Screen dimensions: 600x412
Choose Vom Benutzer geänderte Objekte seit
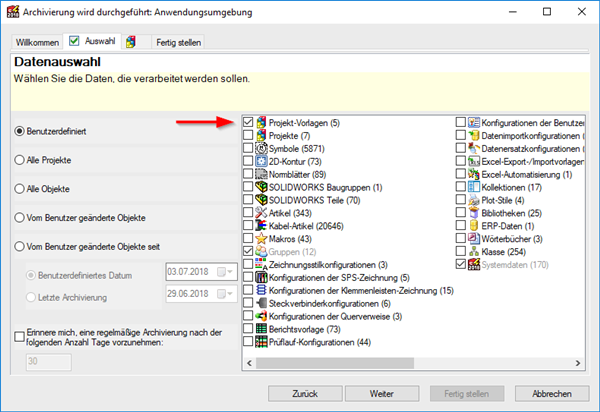coord(20,246)
